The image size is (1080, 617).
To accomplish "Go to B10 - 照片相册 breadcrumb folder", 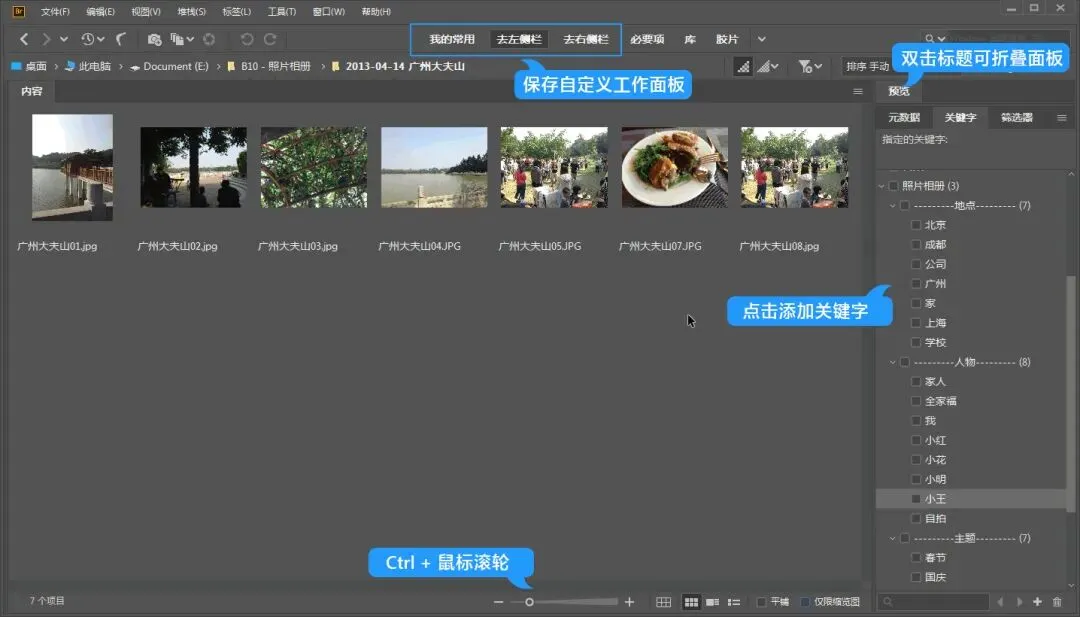I will [x=276, y=66].
